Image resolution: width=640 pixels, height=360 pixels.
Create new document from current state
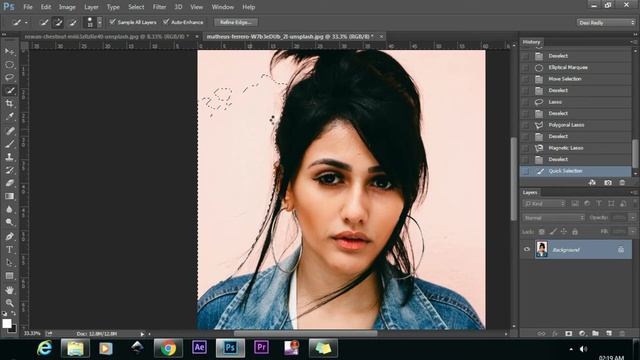click(592, 182)
